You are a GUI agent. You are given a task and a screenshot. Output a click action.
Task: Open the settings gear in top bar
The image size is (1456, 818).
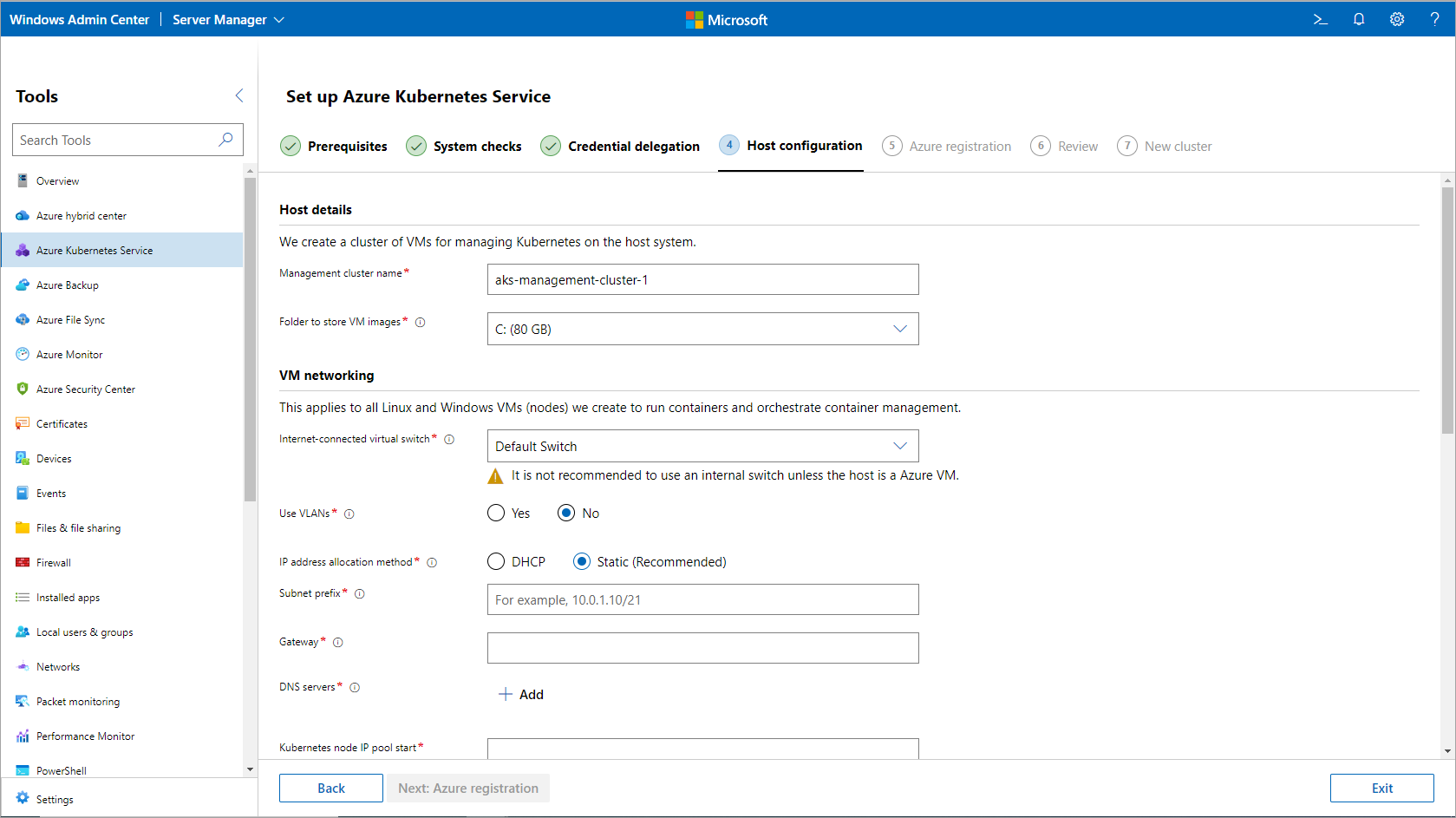click(x=1397, y=19)
